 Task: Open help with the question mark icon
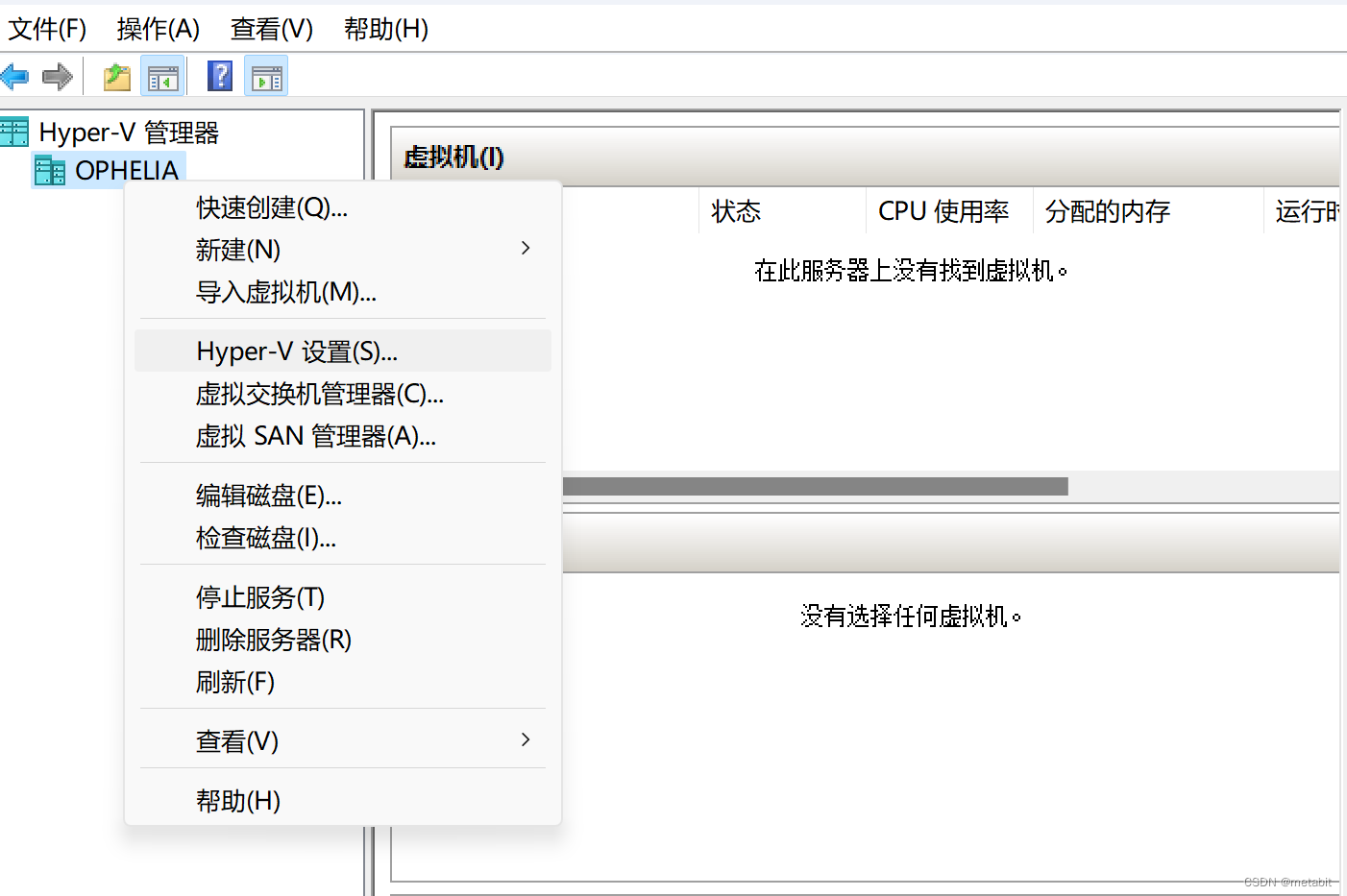[220, 76]
